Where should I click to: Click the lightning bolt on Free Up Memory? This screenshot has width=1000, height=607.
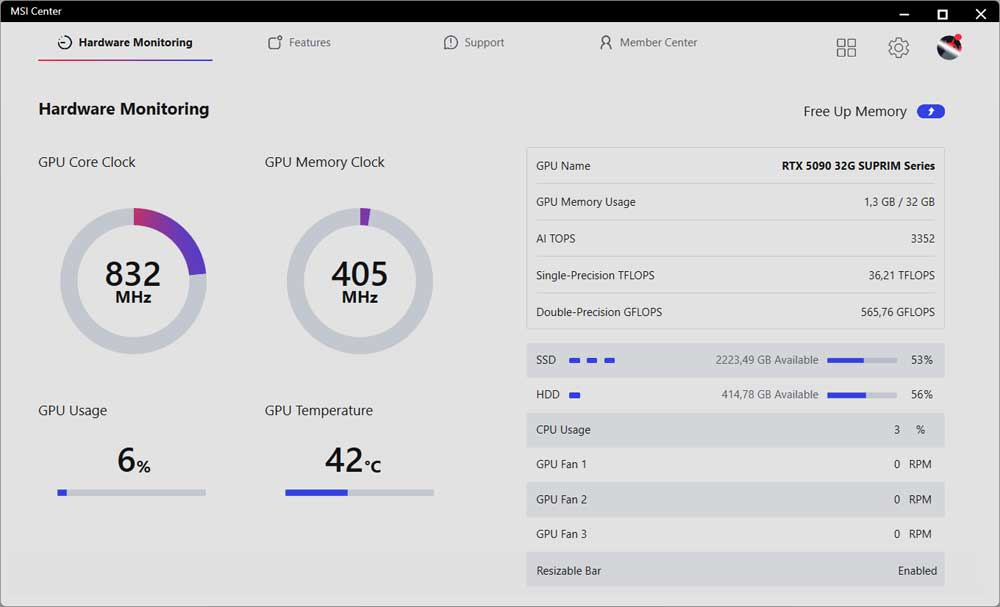[x=931, y=111]
